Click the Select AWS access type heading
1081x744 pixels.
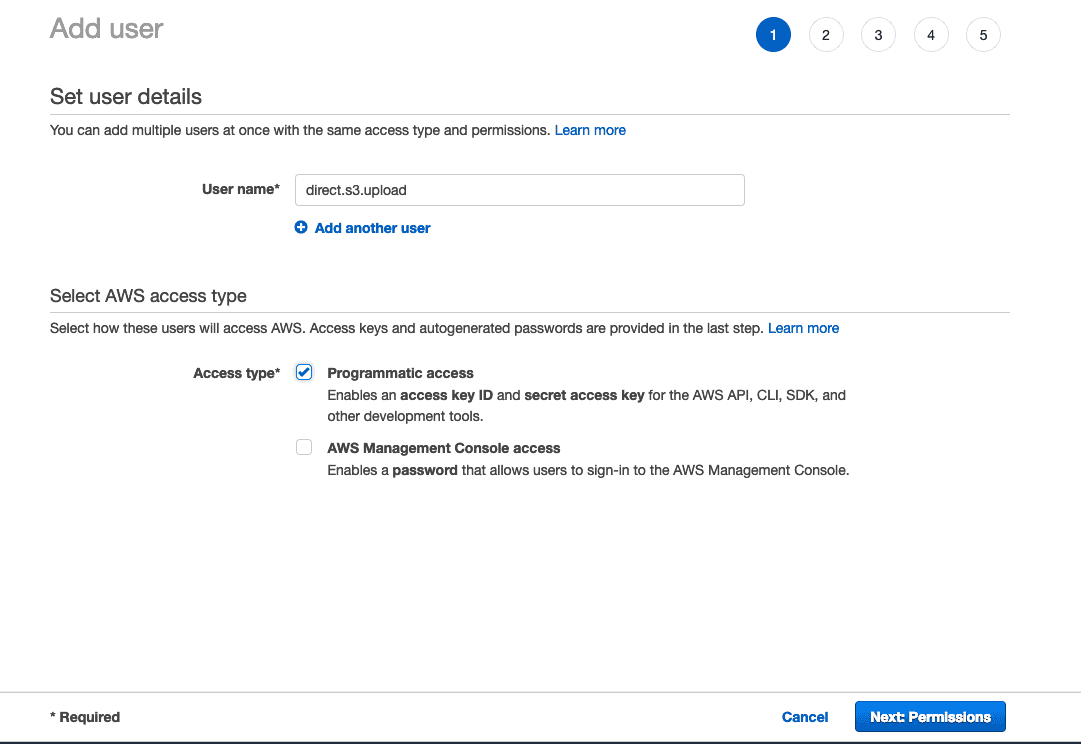coord(148,296)
